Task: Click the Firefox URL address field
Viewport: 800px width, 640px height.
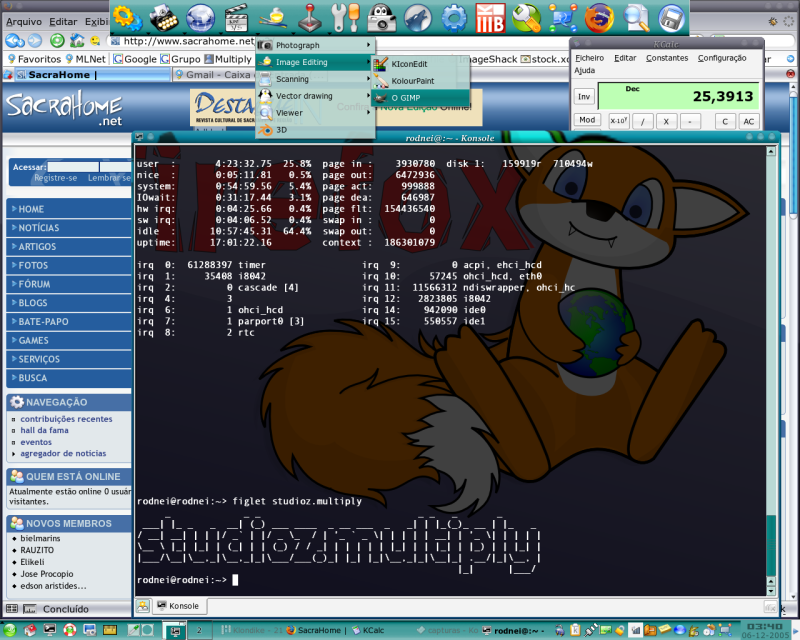Action: click(x=187, y=41)
